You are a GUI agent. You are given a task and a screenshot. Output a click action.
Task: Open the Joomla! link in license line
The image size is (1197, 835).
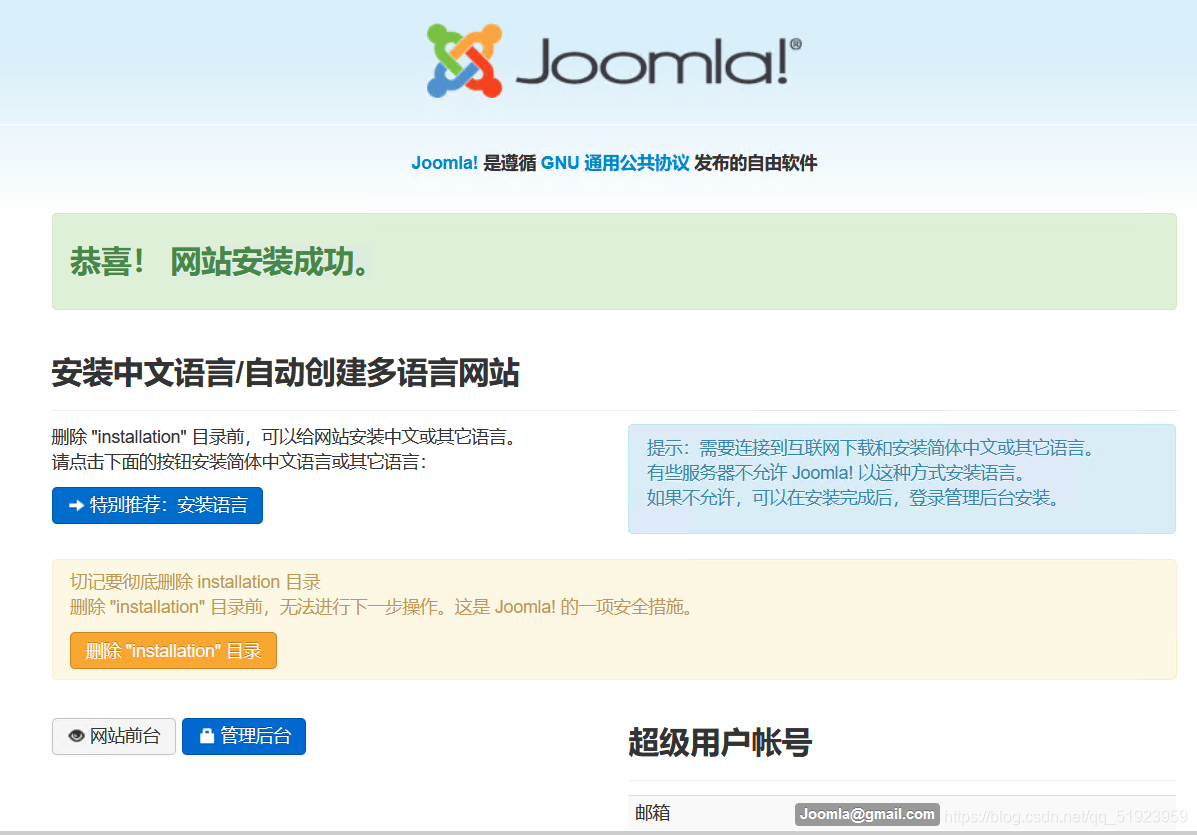pos(444,163)
